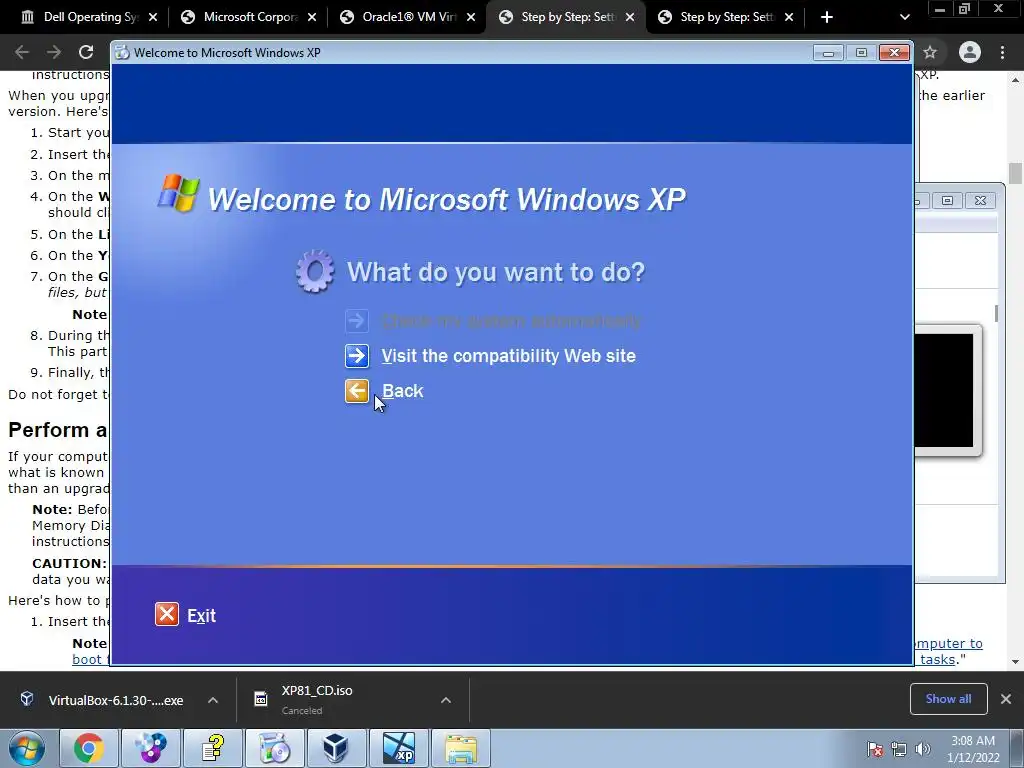1024x768 pixels.
Task: Close the Oracle VM VirtualBox tab
Action: pyautogui.click(x=471, y=18)
